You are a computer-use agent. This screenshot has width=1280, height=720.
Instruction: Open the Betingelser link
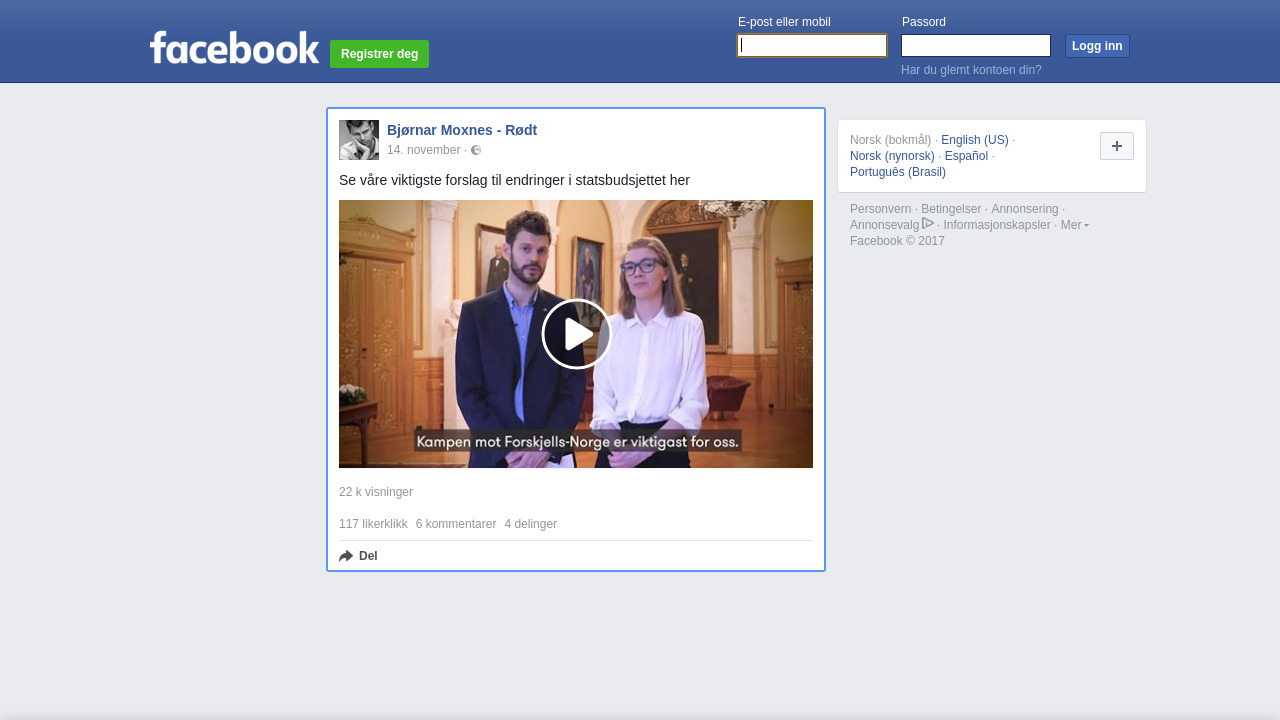coord(951,209)
